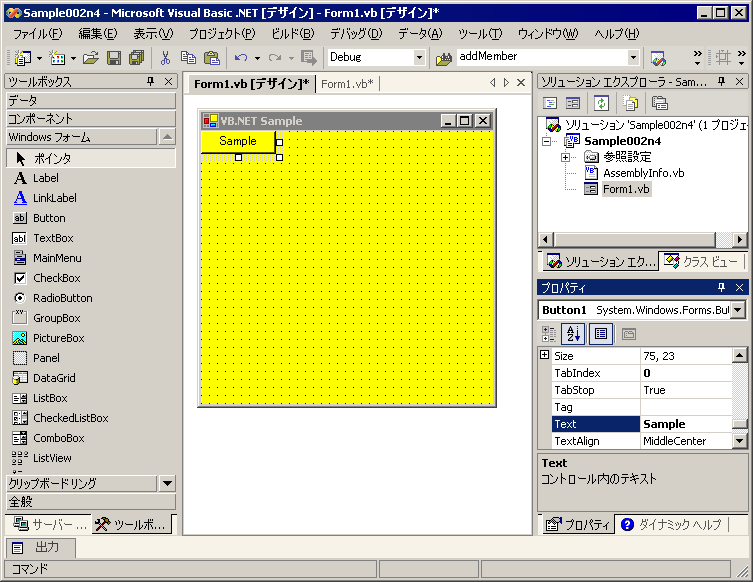Click the Paste toolbar icon

pos(211,58)
